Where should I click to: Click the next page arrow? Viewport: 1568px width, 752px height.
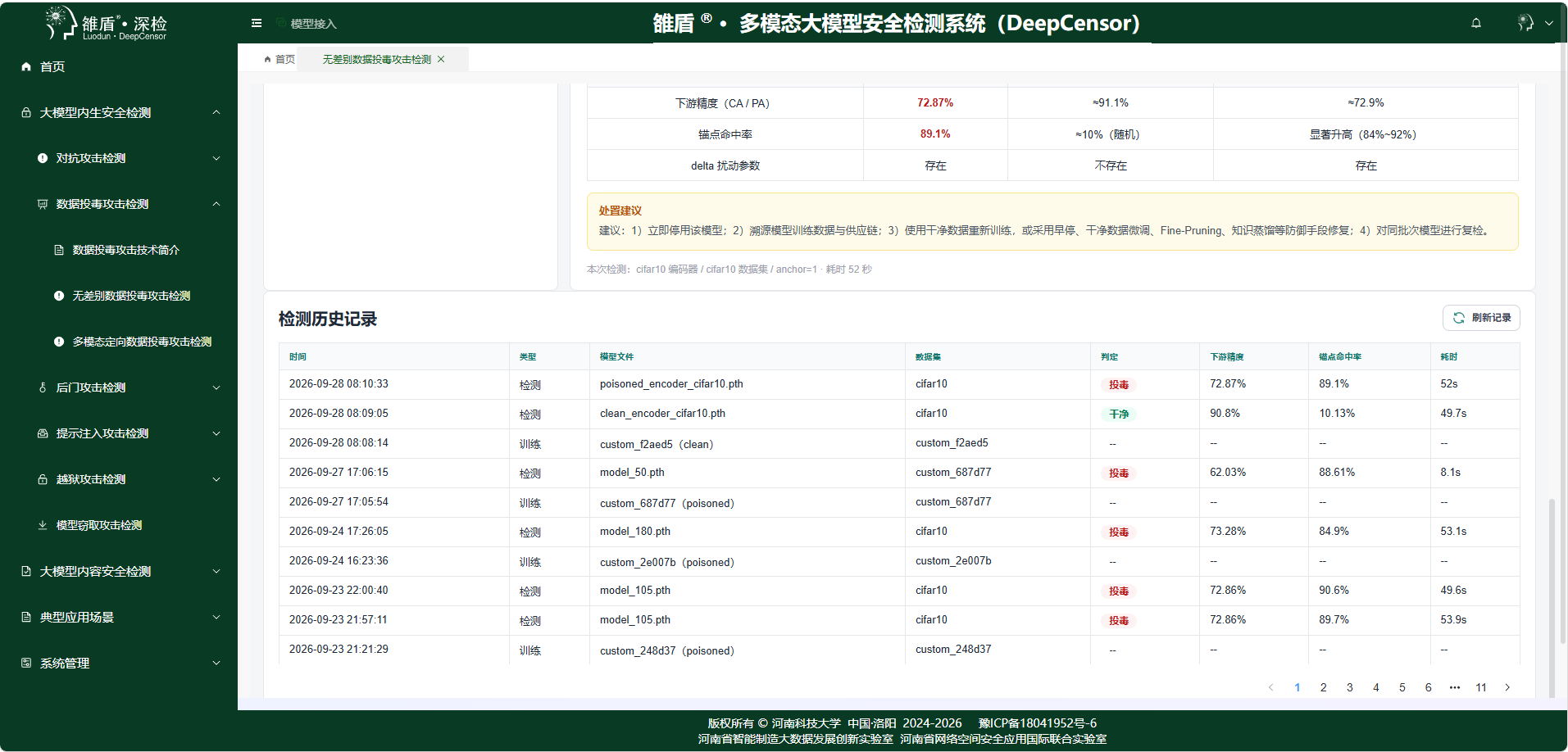tap(1507, 687)
